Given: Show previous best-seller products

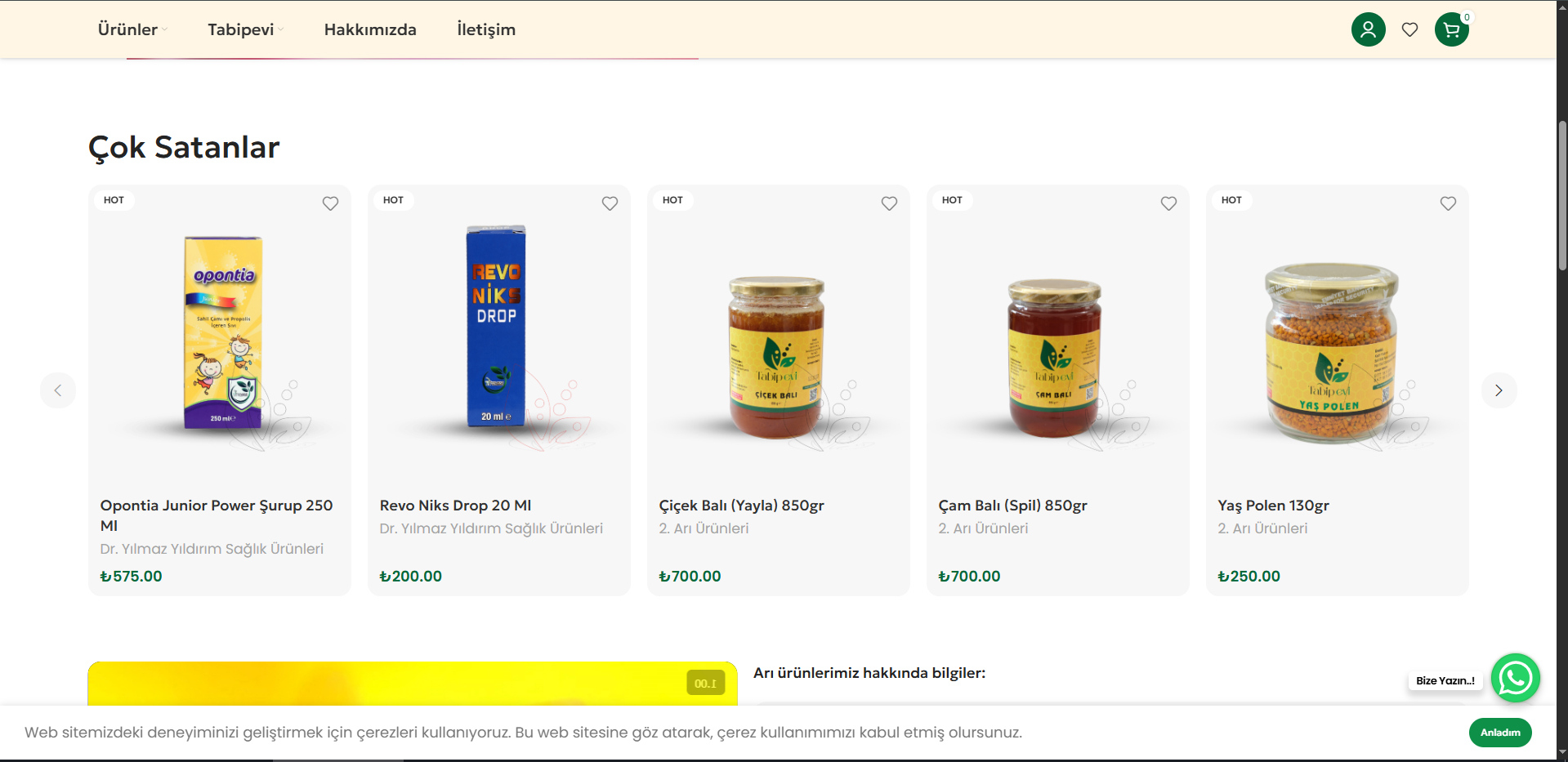Looking at the screenshot, I should (x=58, y=390).
